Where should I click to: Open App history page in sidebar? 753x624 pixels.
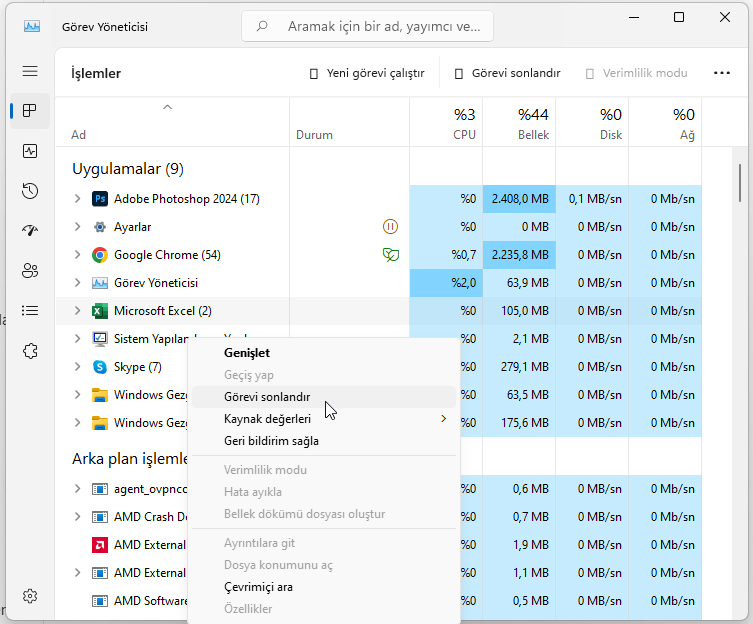pyautogui.click(x=30, y=191)
